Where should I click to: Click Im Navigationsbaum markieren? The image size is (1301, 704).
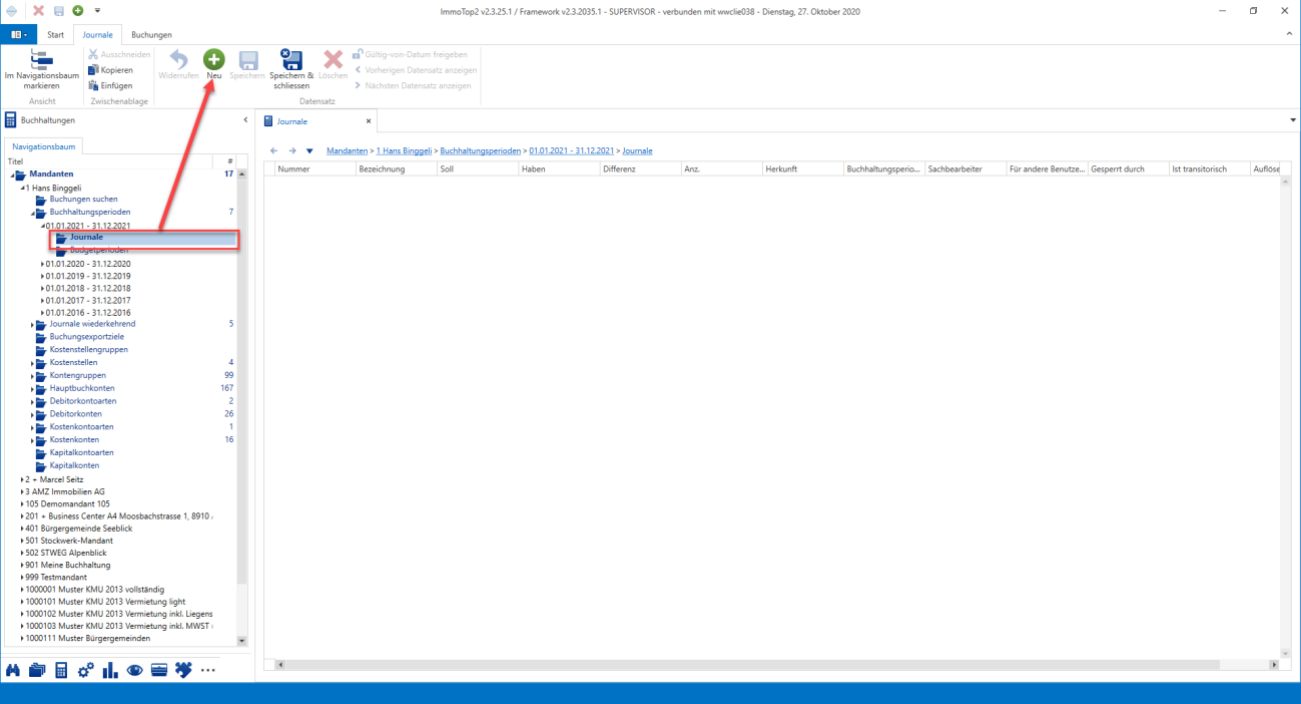click(42, 69)
